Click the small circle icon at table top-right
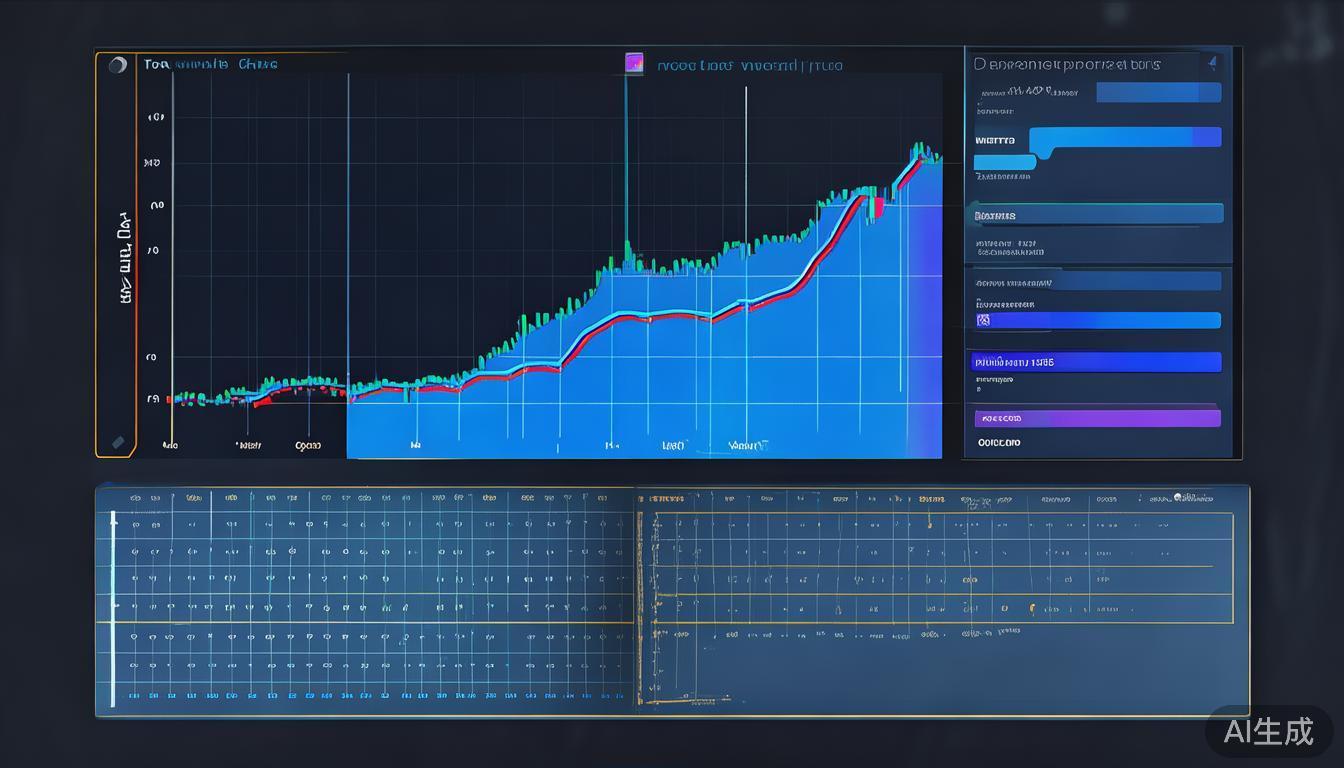The width and height of the screenshot is (1344, 768). [x=1179, y=496]
